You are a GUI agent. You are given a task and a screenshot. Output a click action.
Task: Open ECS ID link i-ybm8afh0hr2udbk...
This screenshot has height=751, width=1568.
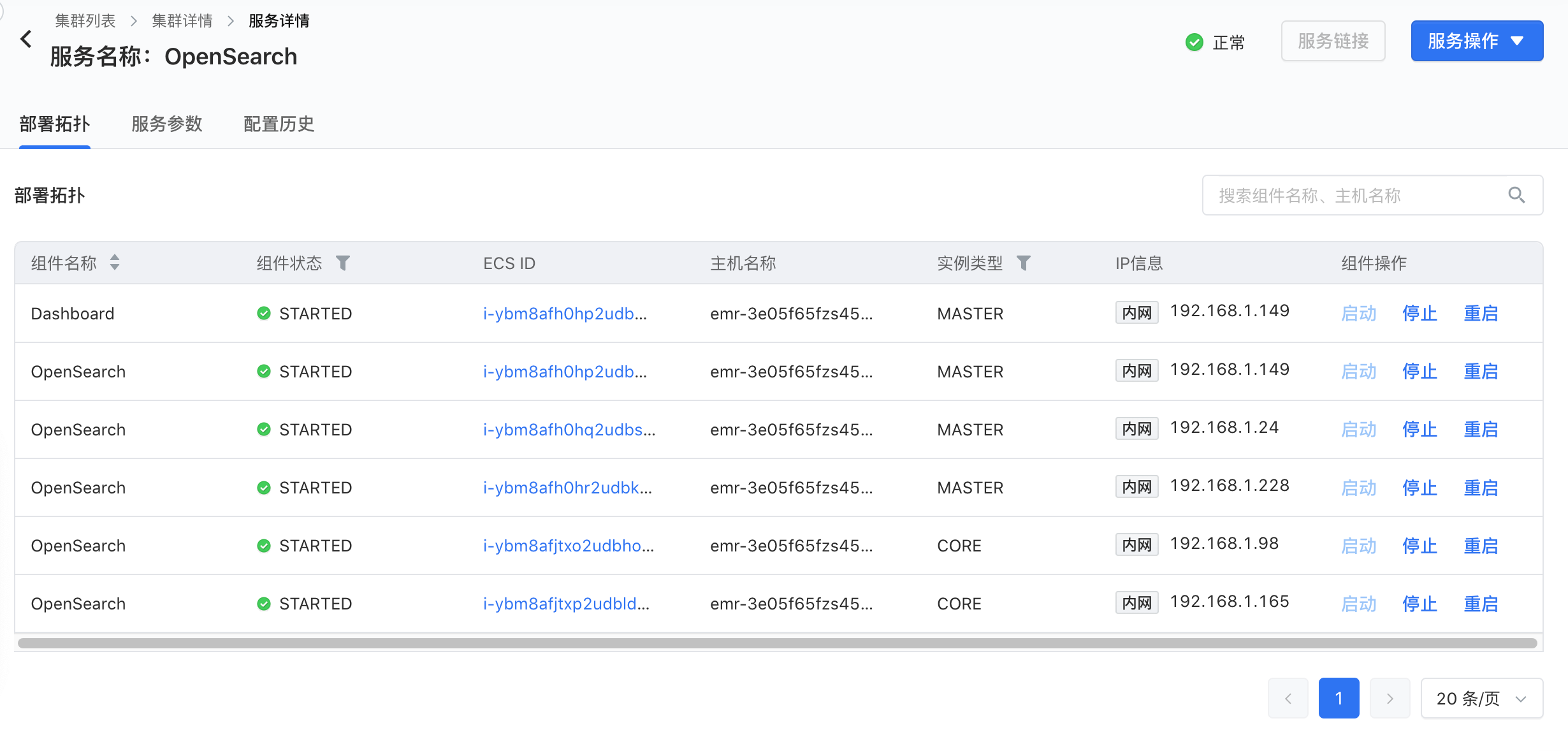pos(567,488)
